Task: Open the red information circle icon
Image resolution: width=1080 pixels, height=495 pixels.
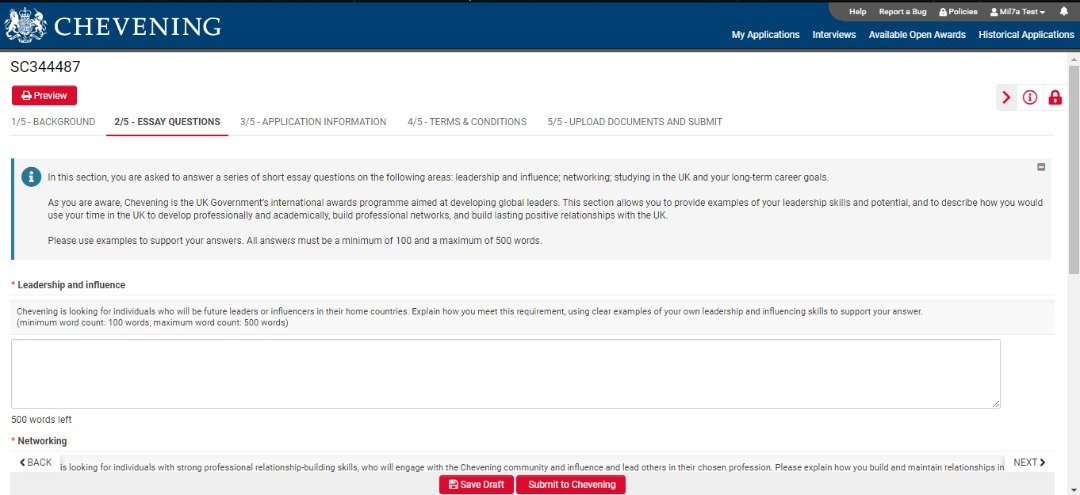Action: (x=1030, y=98)
